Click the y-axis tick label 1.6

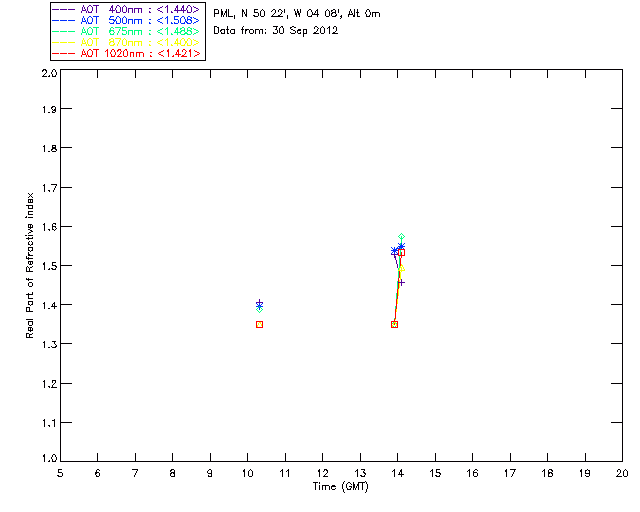[49, 227]
